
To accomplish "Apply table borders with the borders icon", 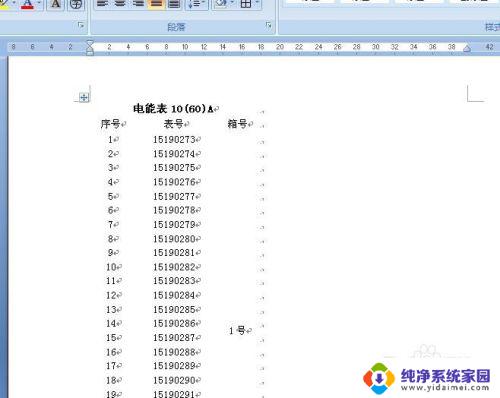I will [x=246, y=4].
